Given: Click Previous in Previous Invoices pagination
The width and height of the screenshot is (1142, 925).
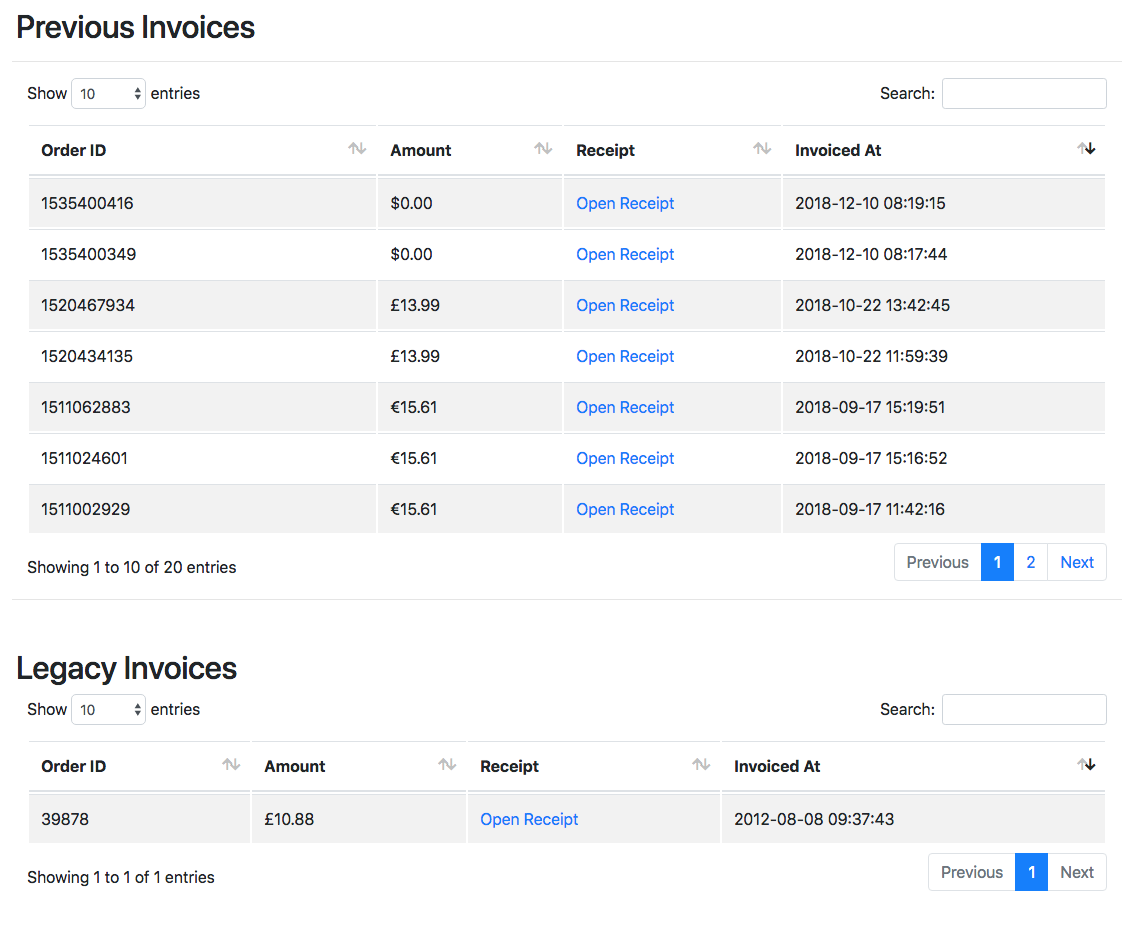Looking at the screenshot, I should (937, 562).
